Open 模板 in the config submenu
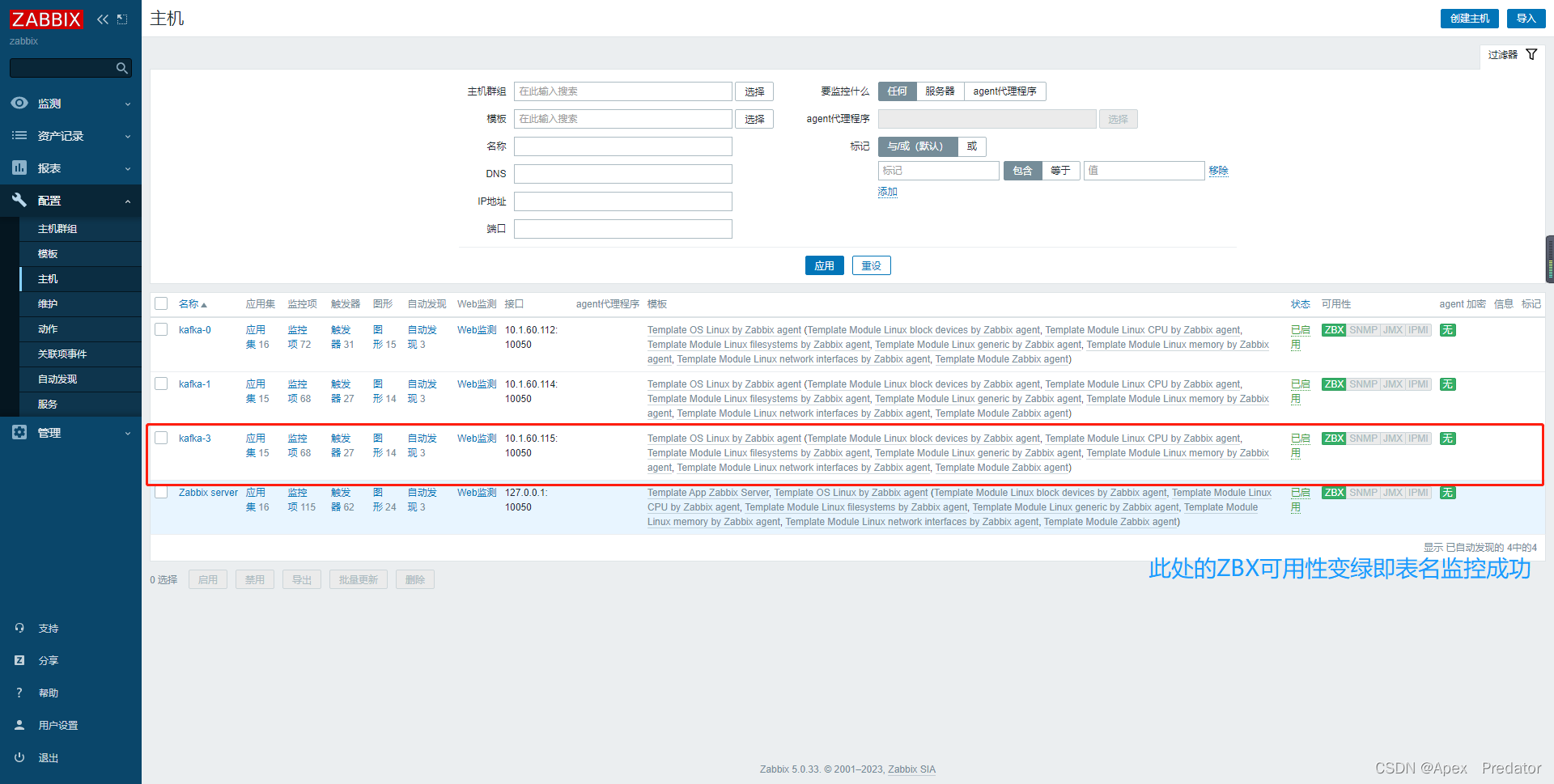Viewport: 1554px width, 784px height. coord(81,254)
